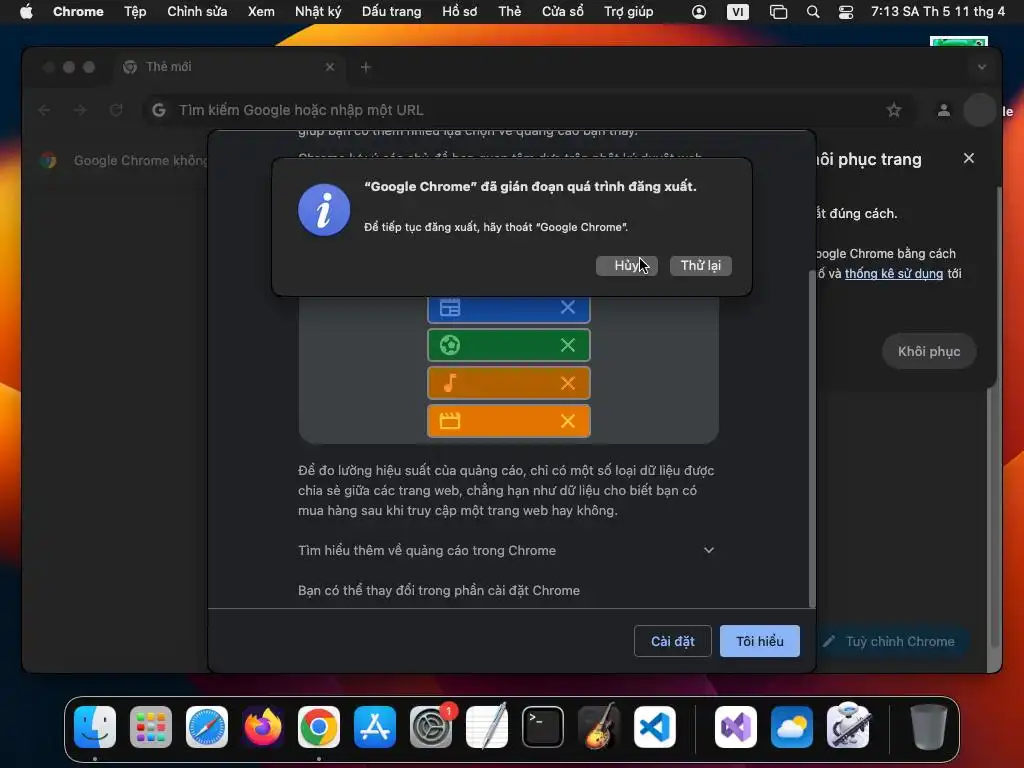Open System Settings from the dock
1024x768 pixels.
(x=431, y=727)
